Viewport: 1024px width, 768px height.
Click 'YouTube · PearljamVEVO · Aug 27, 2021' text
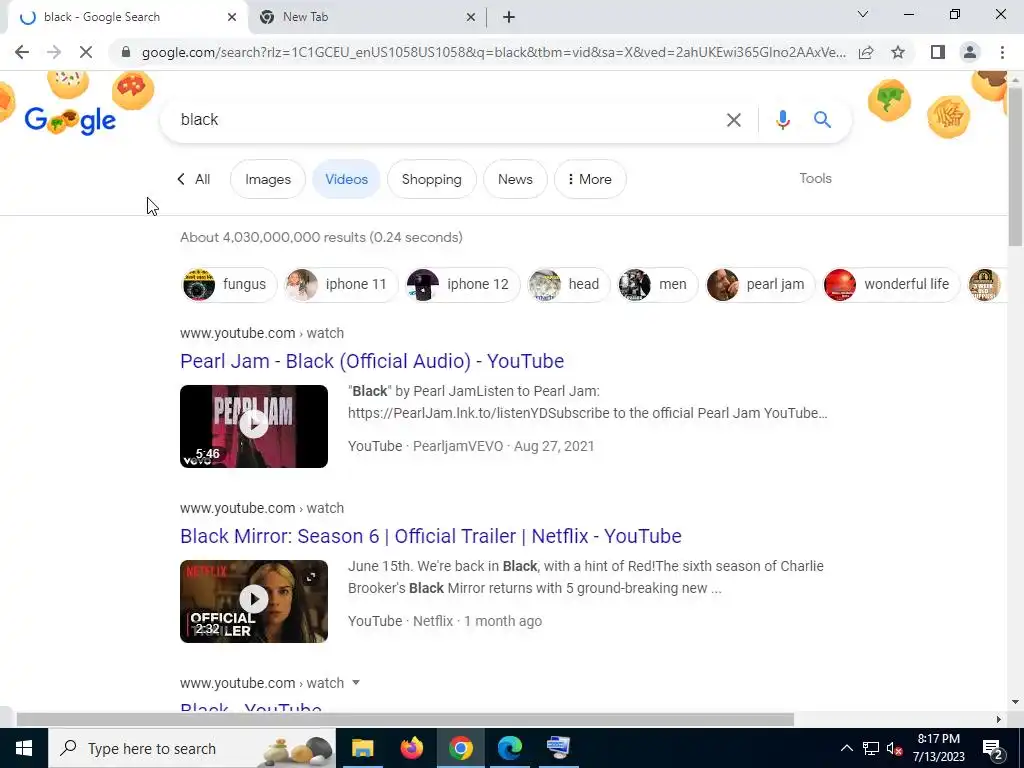471,446
